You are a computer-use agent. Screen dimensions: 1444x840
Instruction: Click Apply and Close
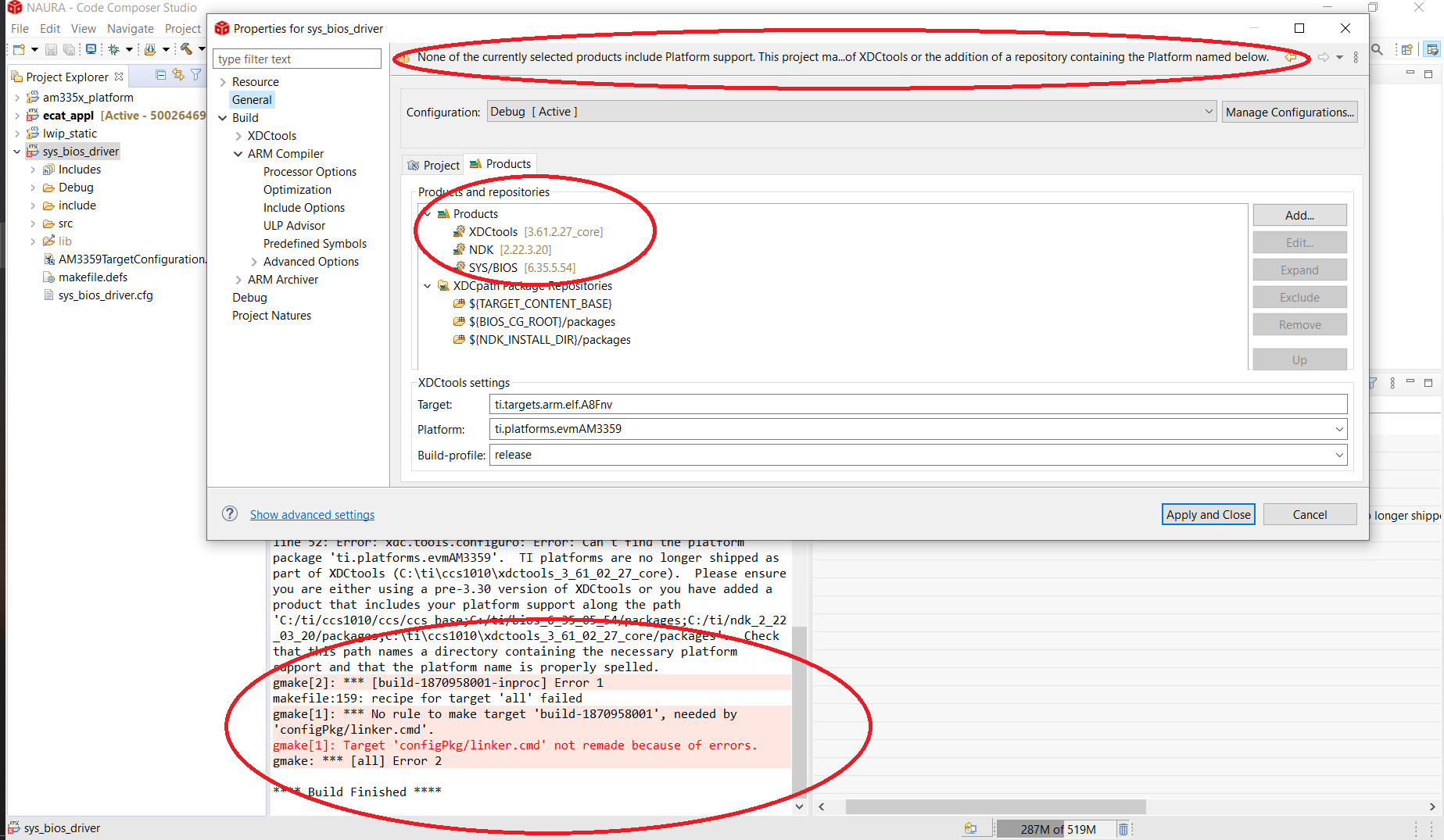click(1208, 514)
